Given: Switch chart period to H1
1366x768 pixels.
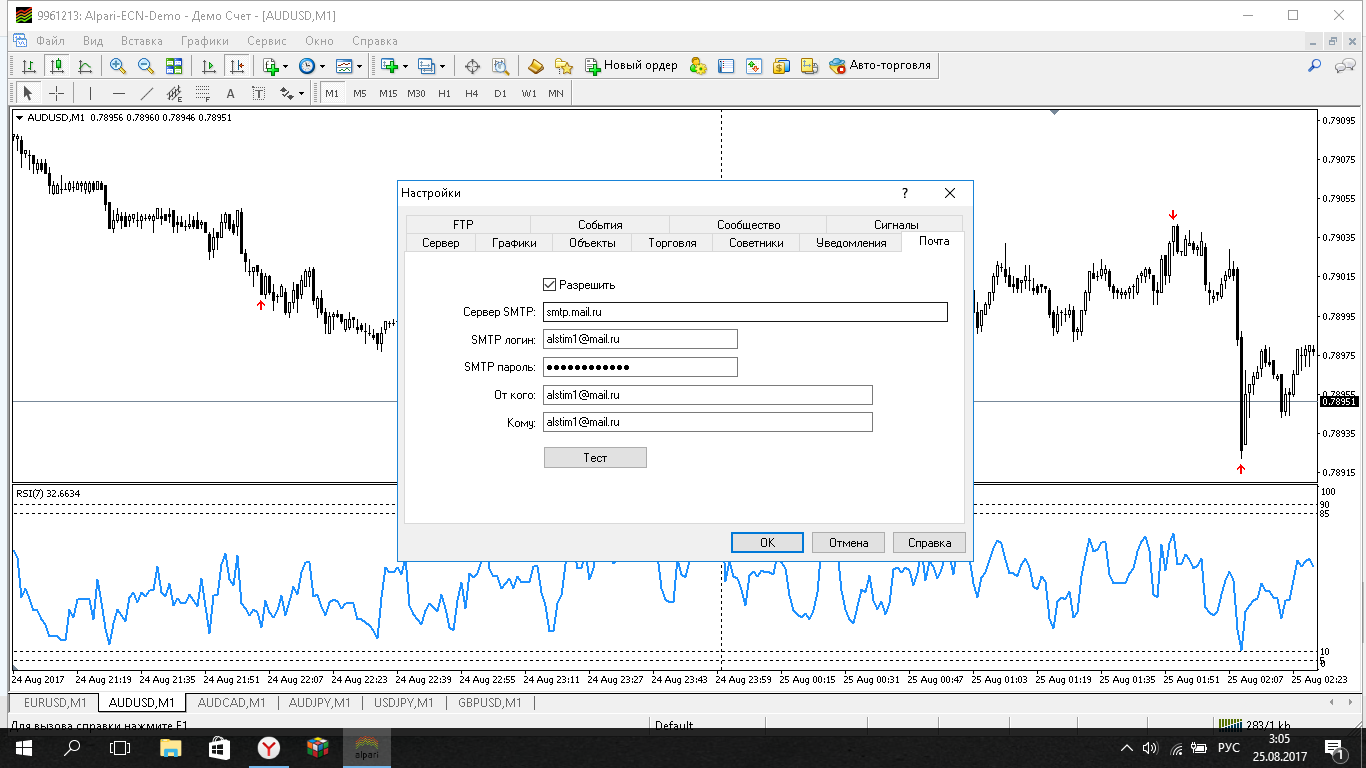Looking at the screenshot, I should (445, 93).
